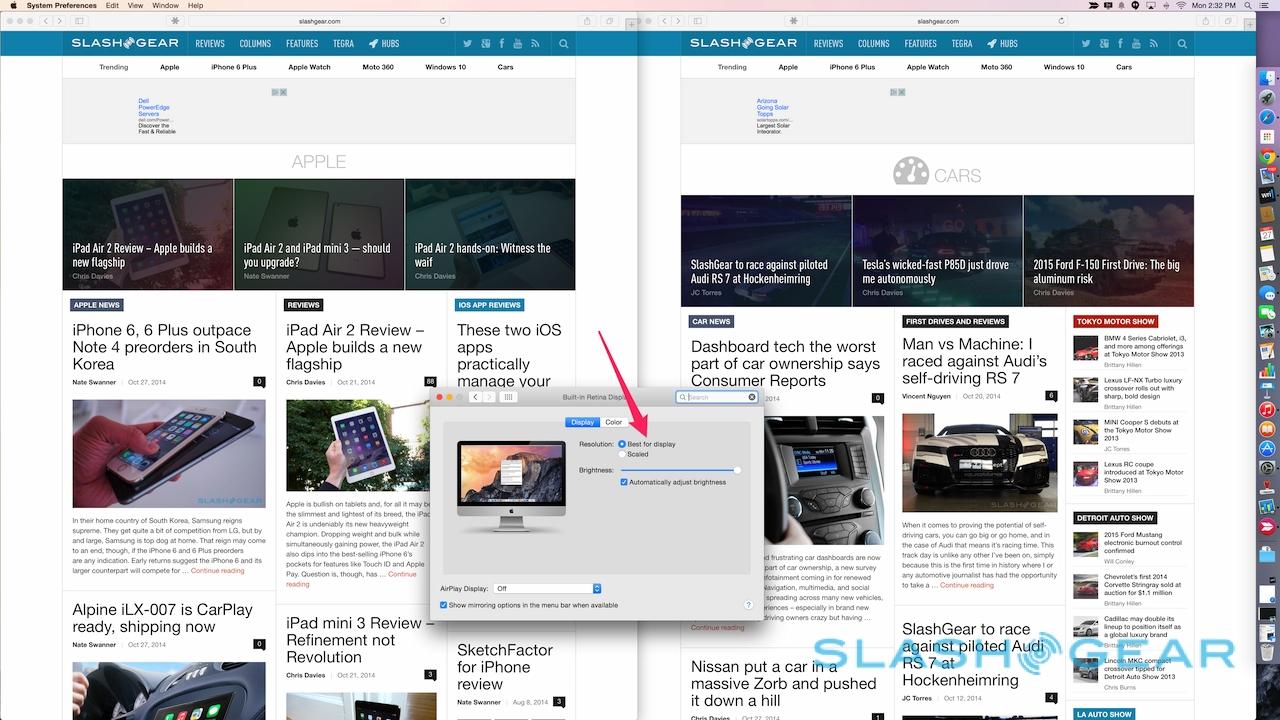Open the iPhone 6 outpace Note 4 preorders article
The image size is (1280, 720).
164,347
